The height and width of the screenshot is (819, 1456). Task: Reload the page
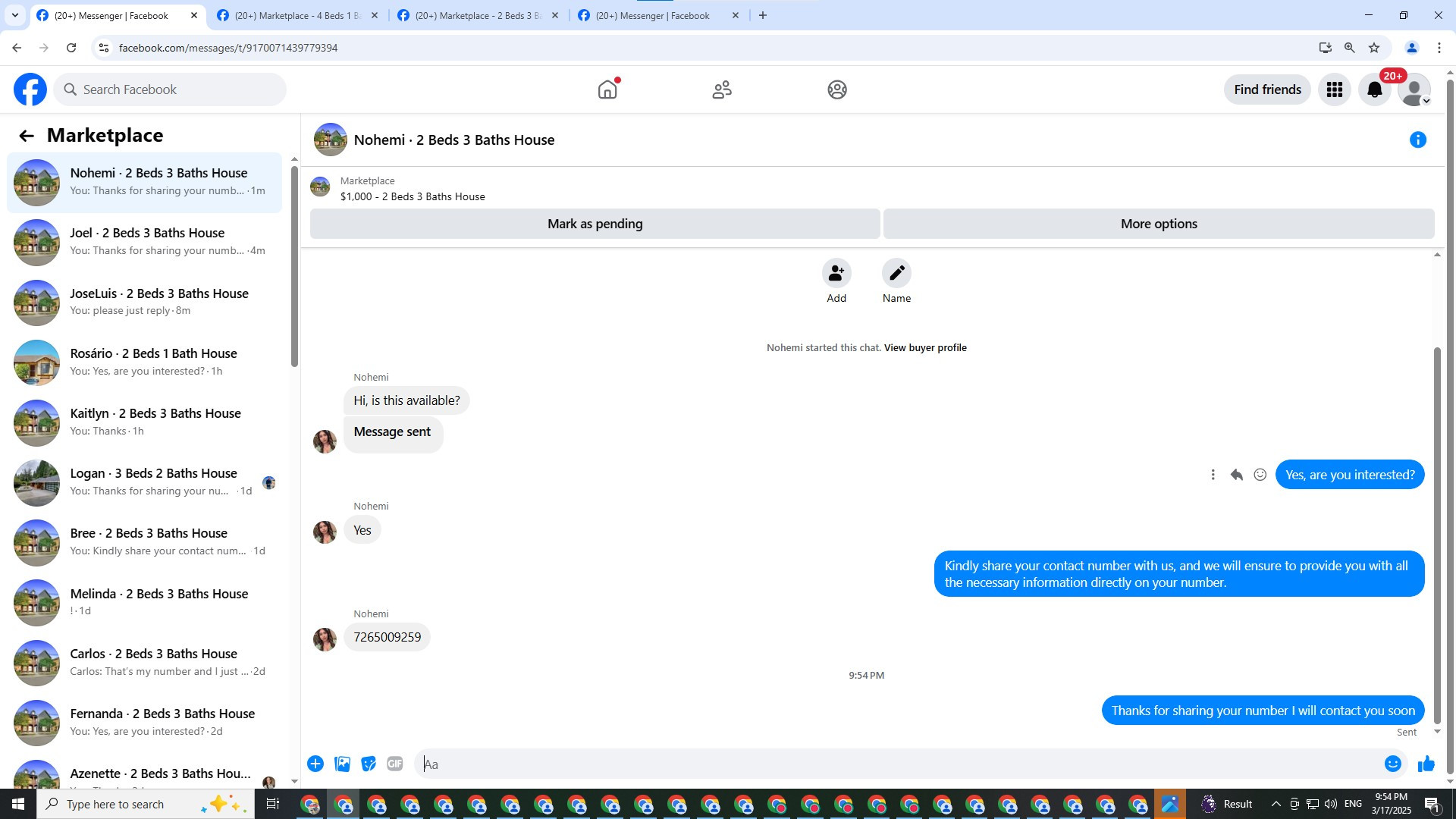[x=71, y=48]
